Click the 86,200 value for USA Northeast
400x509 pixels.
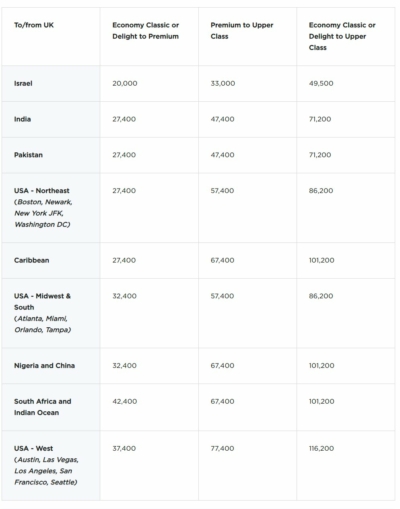321,191
